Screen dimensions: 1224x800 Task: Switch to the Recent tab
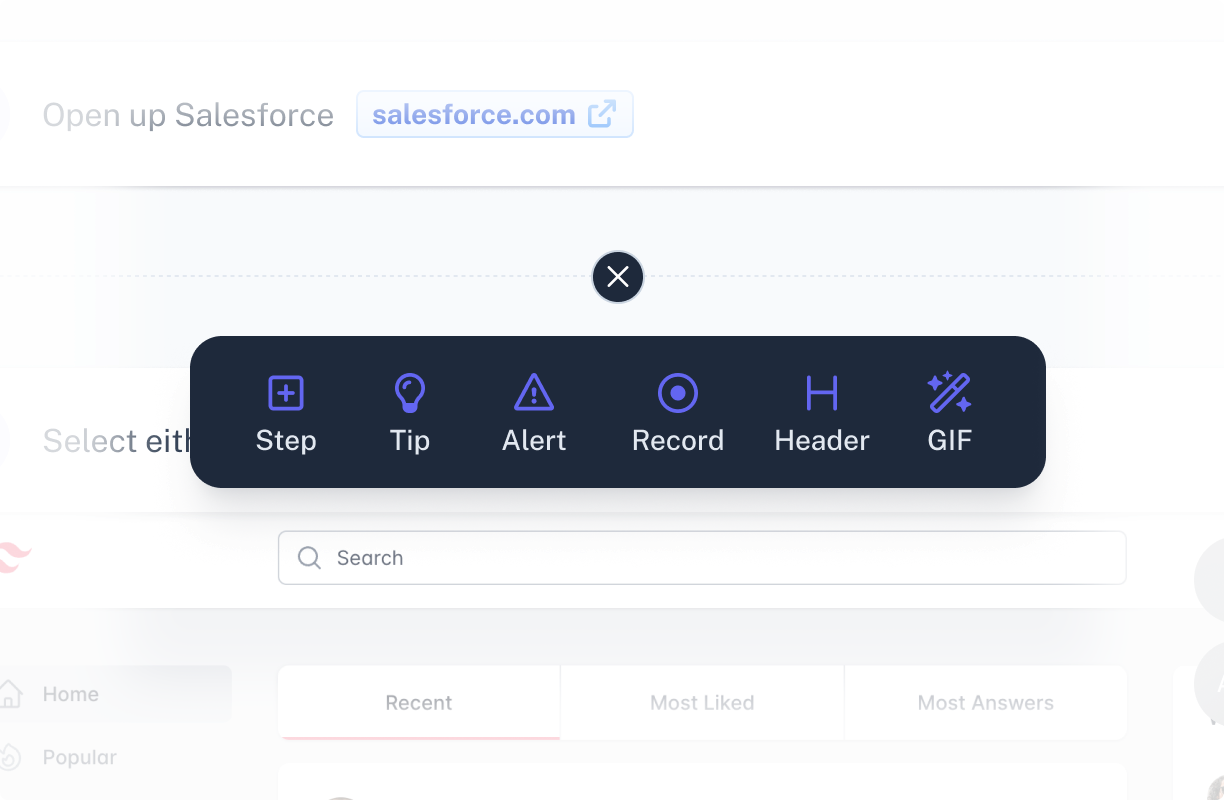419,703
